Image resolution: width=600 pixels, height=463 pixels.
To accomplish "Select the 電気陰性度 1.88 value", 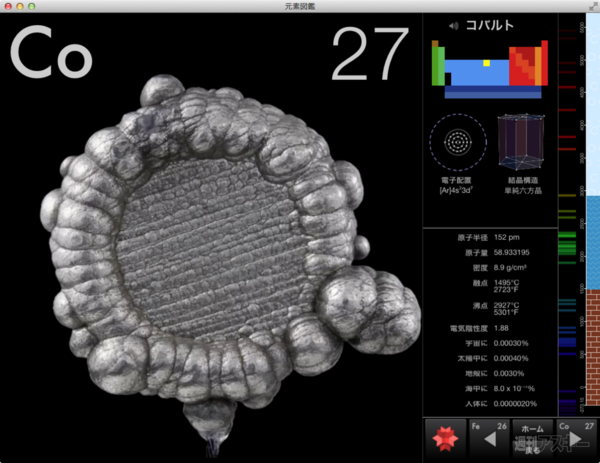I will tap(501, 328).
